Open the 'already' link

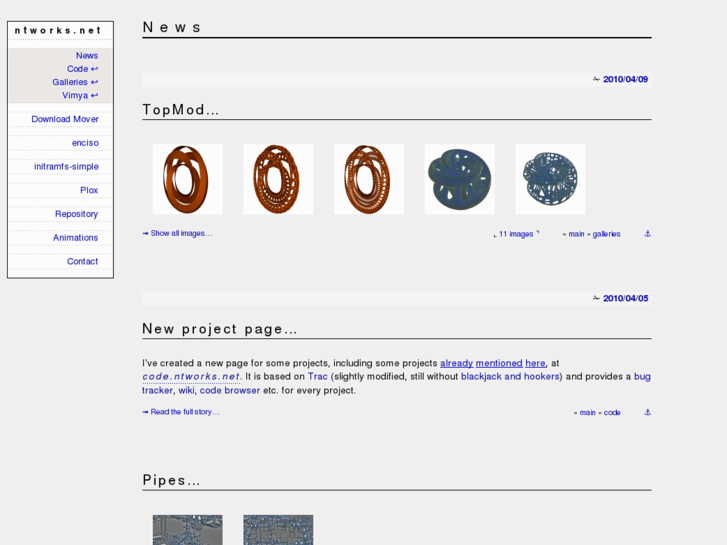[x=457, y=363]
